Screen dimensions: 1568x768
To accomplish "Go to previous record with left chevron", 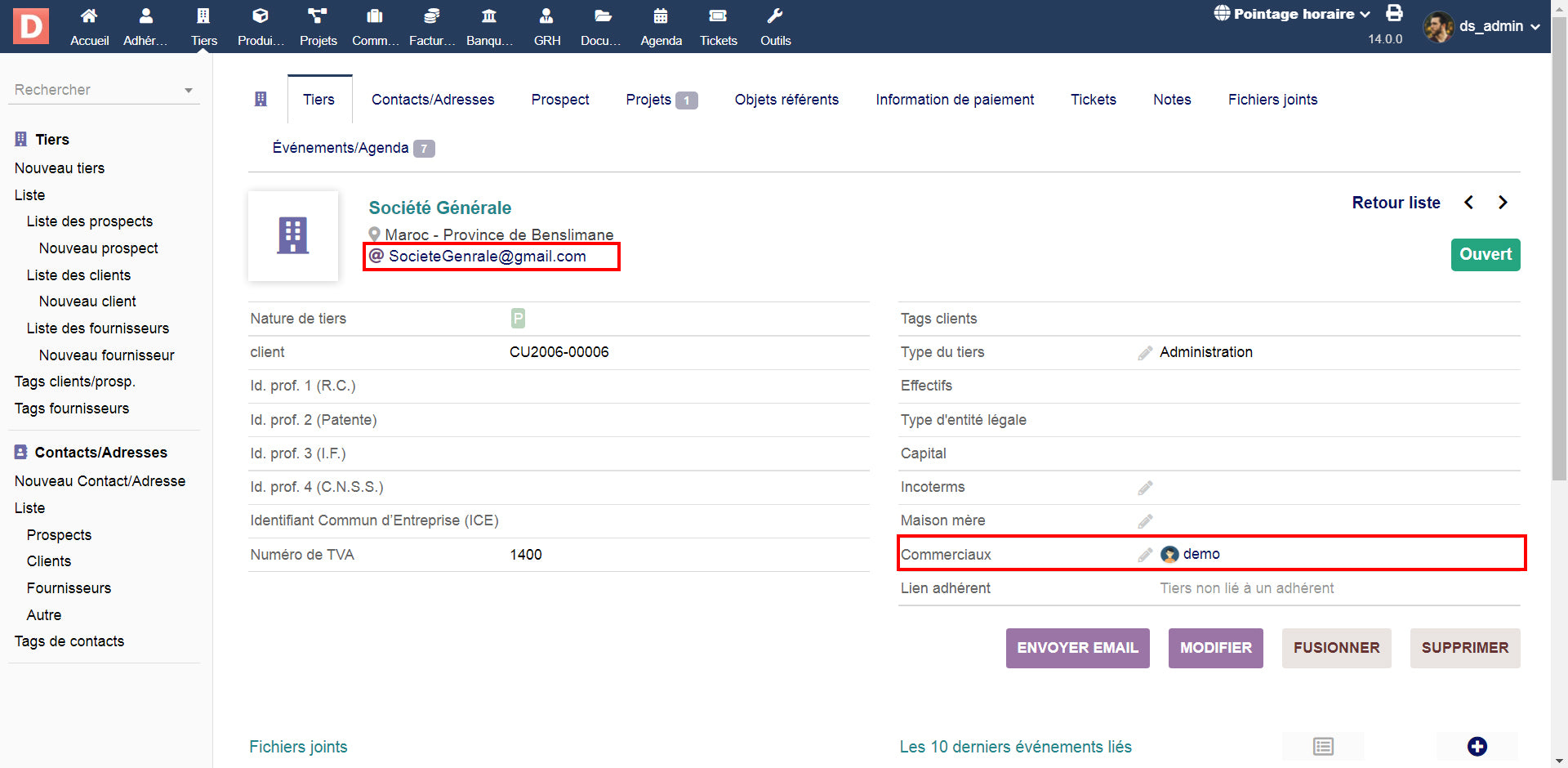I will click(1468, 203).
